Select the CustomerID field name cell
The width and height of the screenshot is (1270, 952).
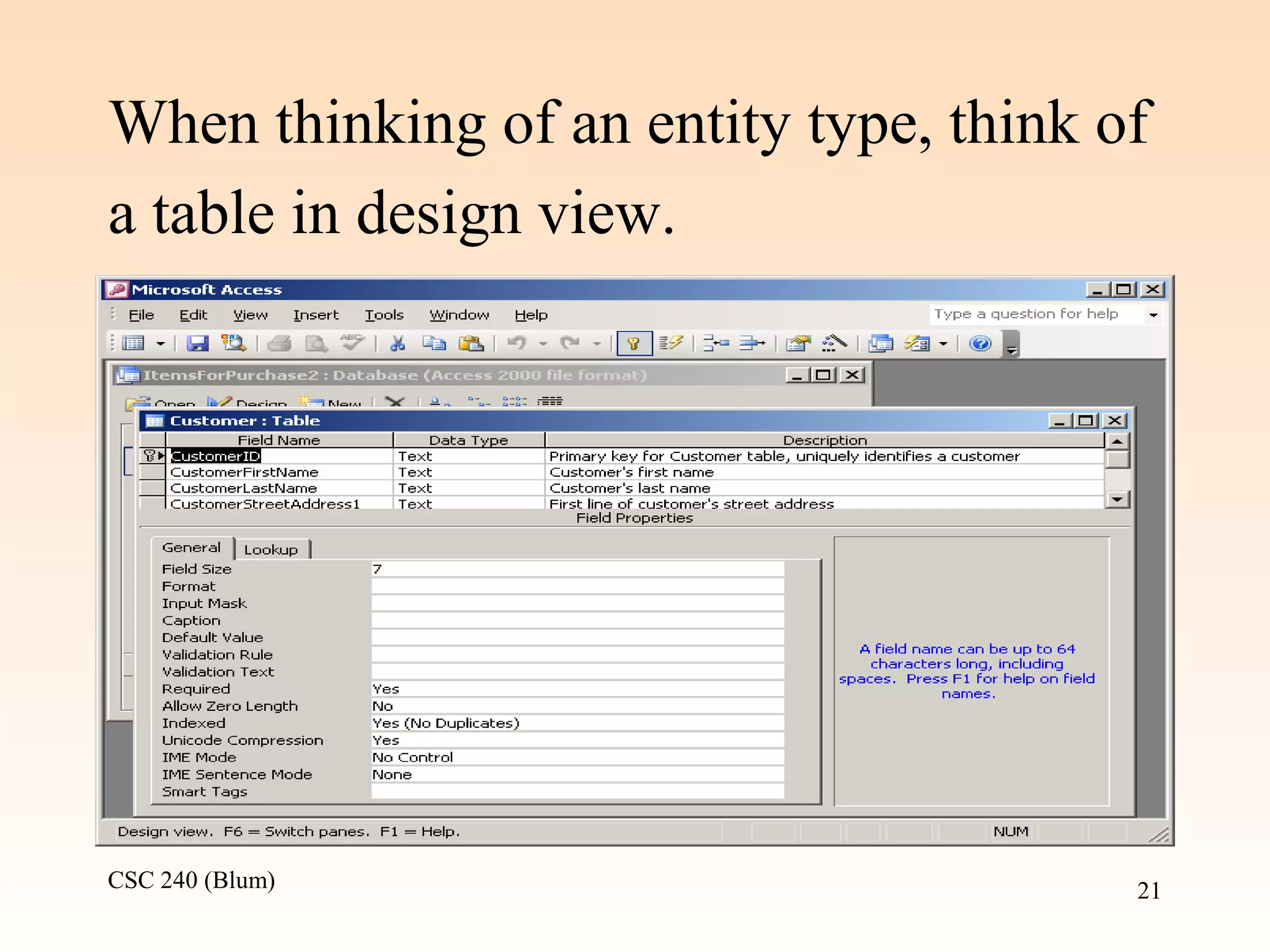pos(280,456)
